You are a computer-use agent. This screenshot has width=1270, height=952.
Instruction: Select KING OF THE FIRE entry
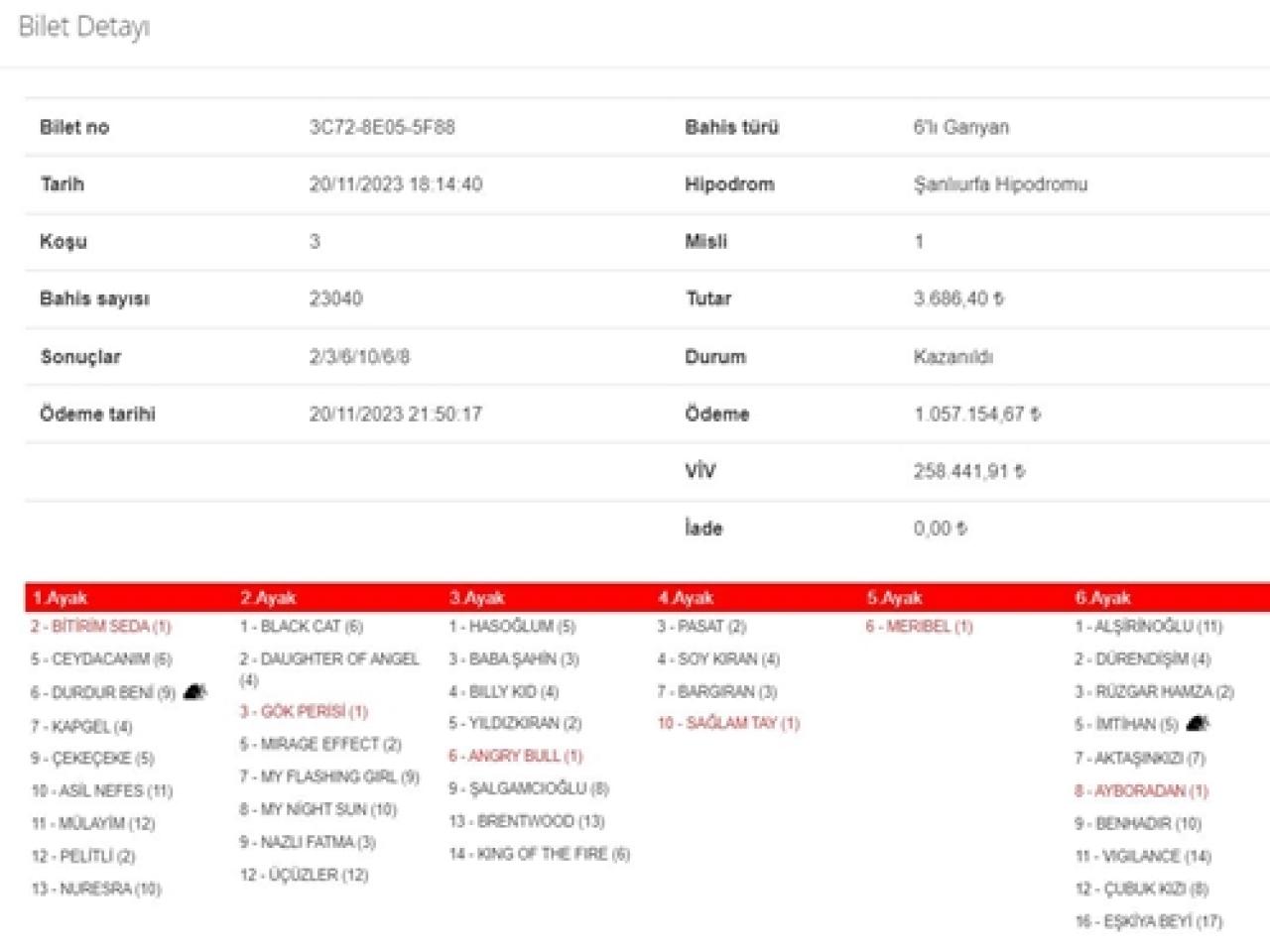[539, 854]
